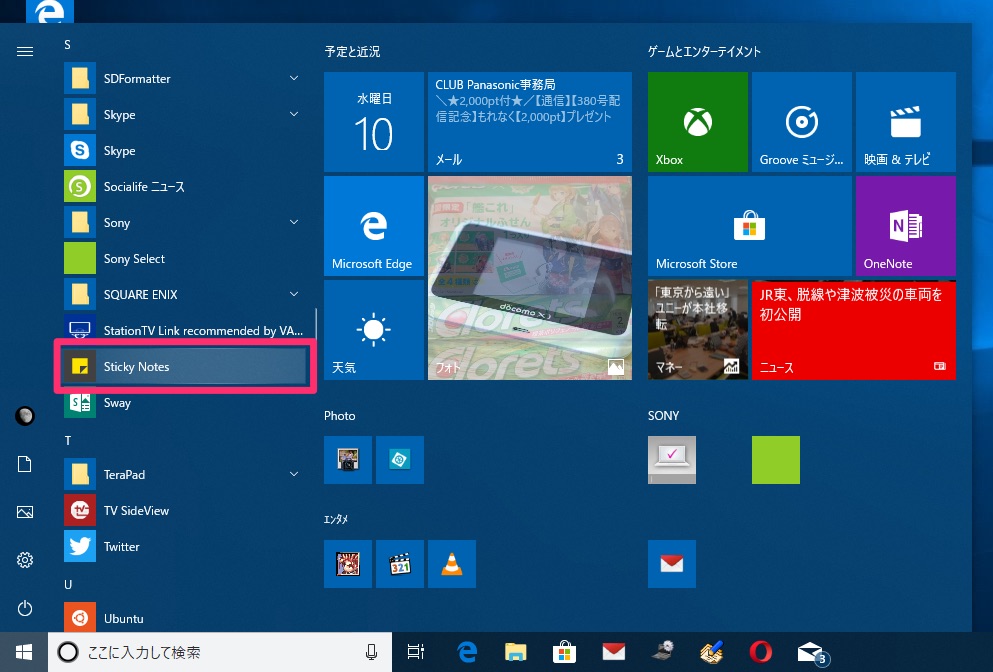Click the 予定と近況 group title
The width and height of the screenshot is (993, 672).
[352, 51]
